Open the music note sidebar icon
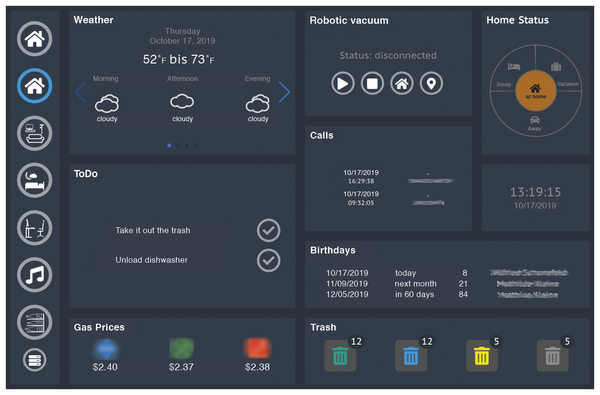600x395 pixels. coord(35,275)
